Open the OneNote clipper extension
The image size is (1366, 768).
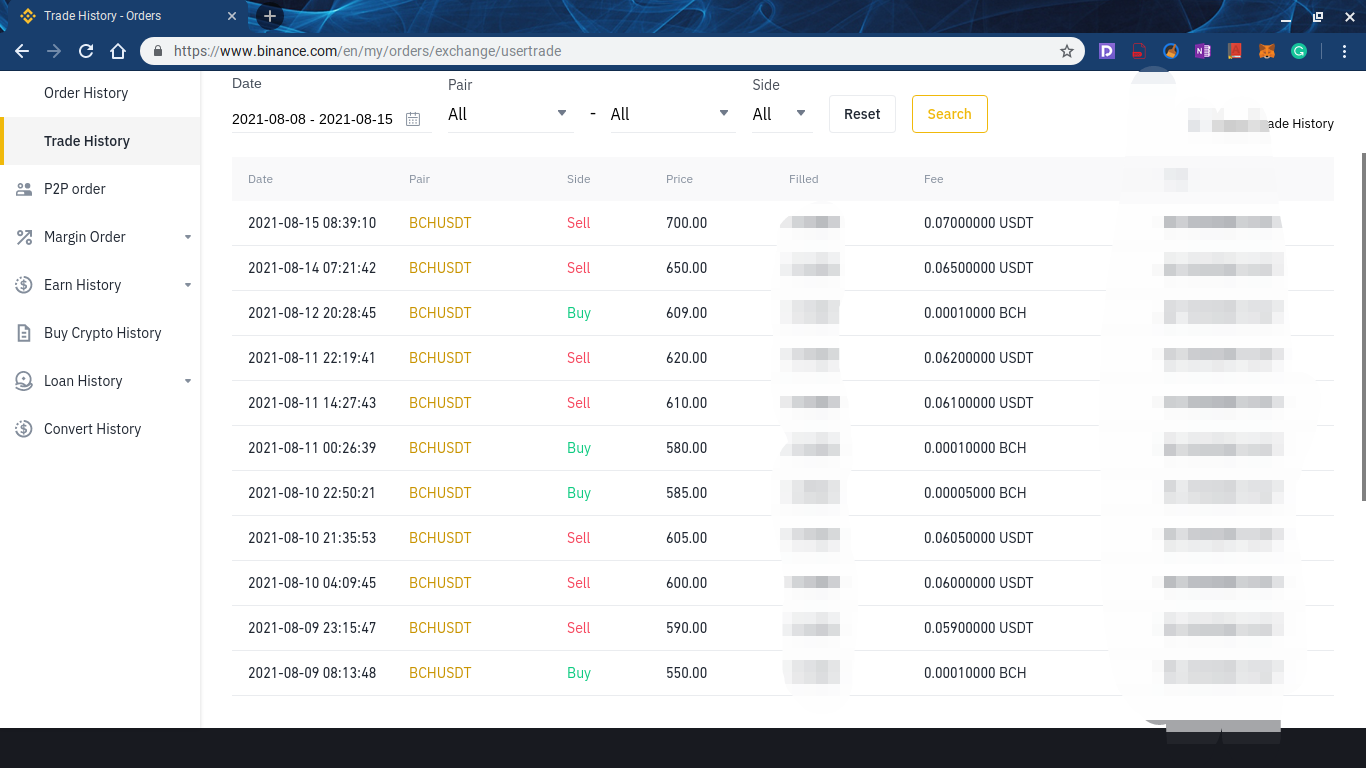point(1202,51)
